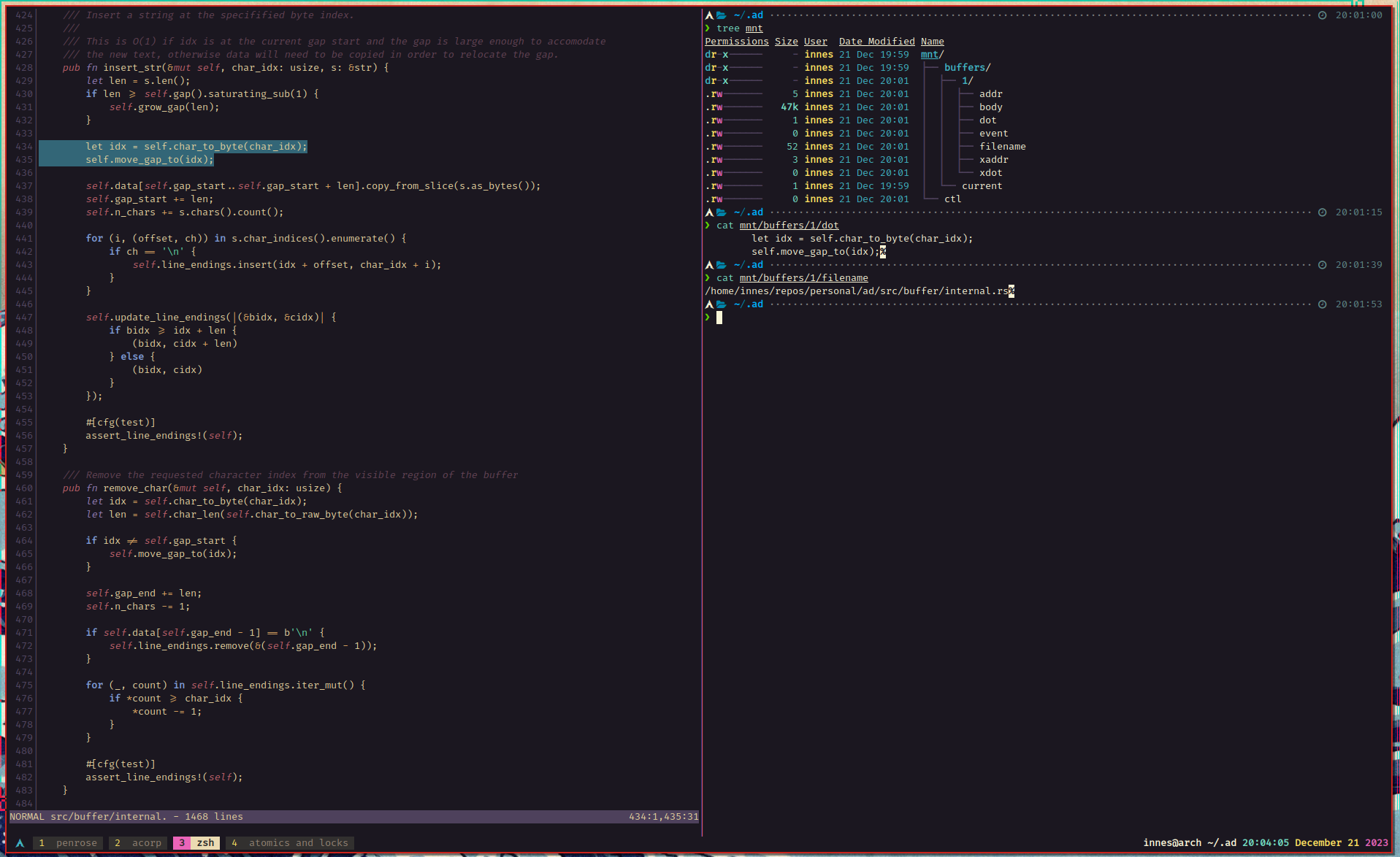Click underlined mnt argument of tree command
Viewport: 1400px width, 857px height.
point(754,28)
